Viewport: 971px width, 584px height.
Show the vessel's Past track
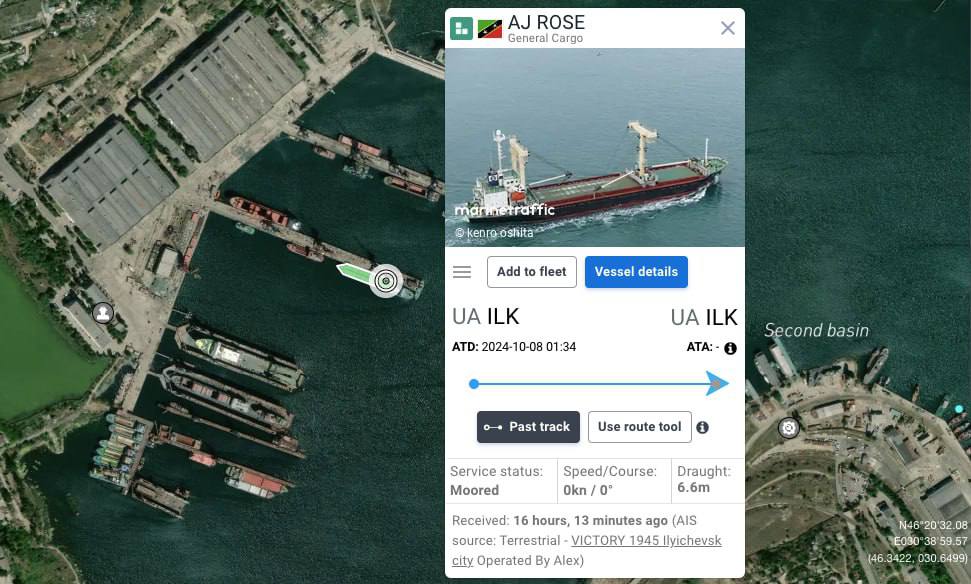coord(527,427)
